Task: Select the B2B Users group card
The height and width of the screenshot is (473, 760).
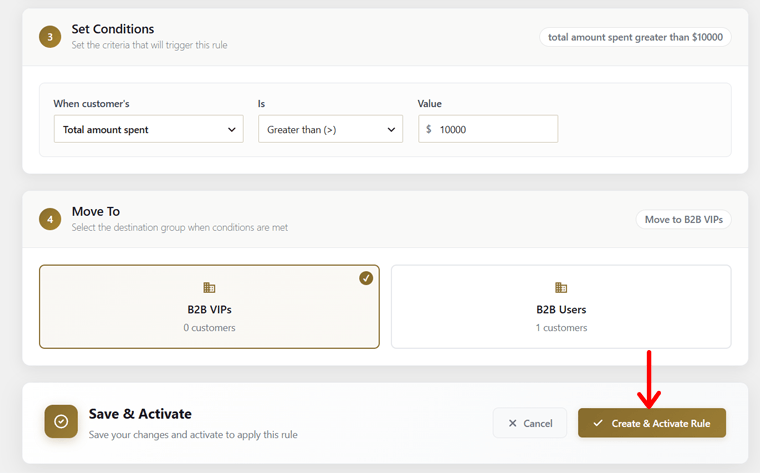Action: (x=561, y=306)
